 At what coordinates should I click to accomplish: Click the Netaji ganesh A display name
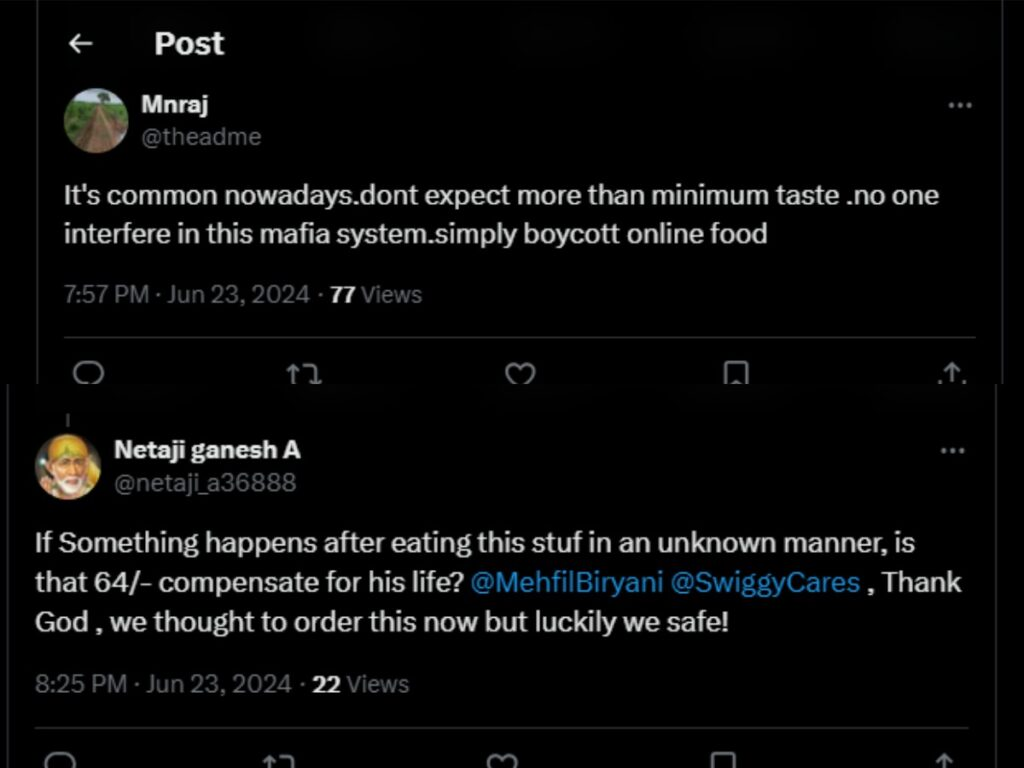coord(207,450)
